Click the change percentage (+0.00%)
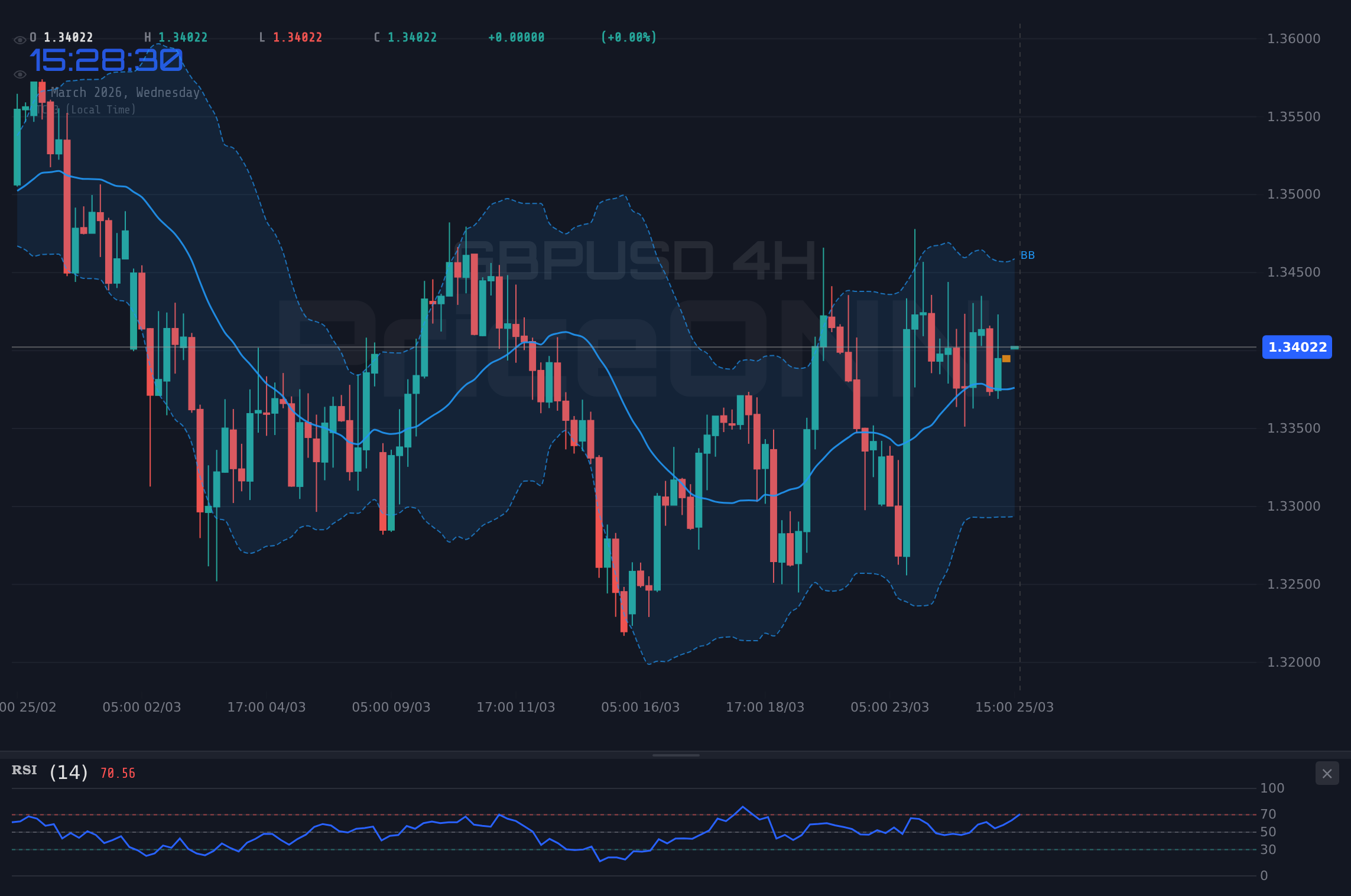The image size is (1351, 896). pyautogui.click(x=628, y=37)
